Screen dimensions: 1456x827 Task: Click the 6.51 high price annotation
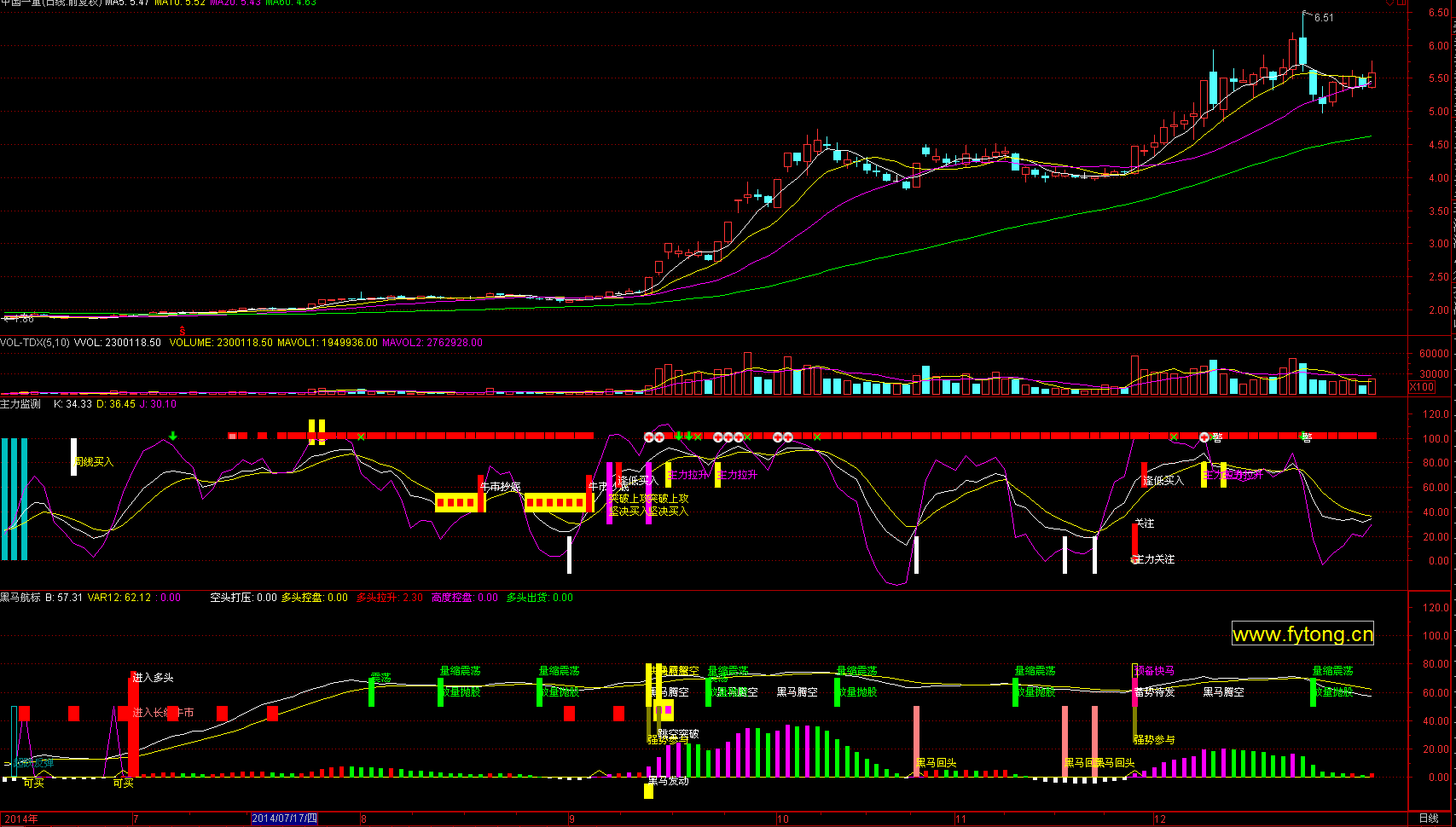coord(1324,18)
